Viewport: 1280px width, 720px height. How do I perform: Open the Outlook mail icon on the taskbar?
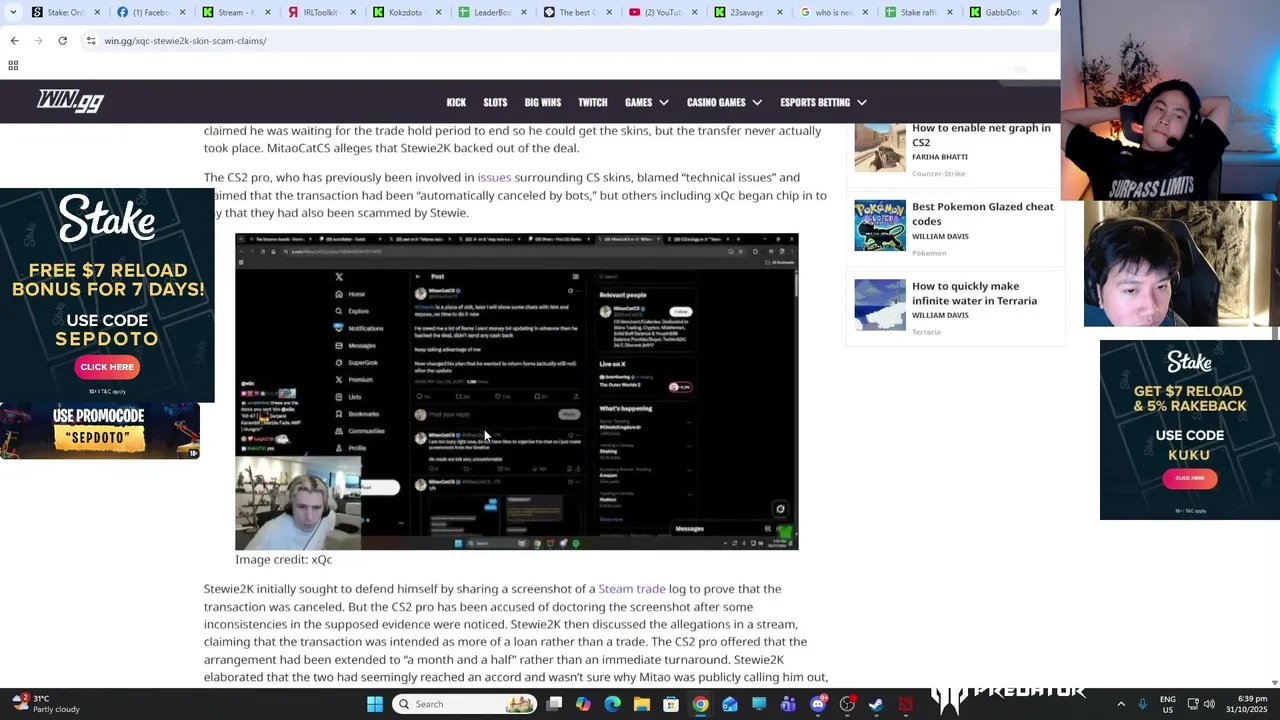pyautogui.click(x=730, y=704)
